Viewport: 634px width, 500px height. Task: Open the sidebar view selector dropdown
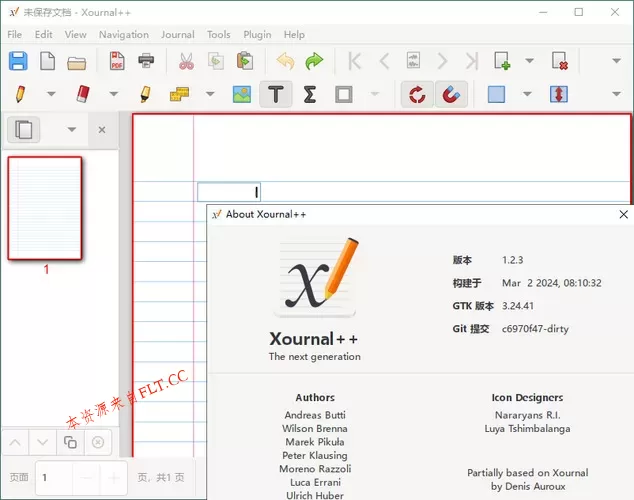click(x=72, y=129)
